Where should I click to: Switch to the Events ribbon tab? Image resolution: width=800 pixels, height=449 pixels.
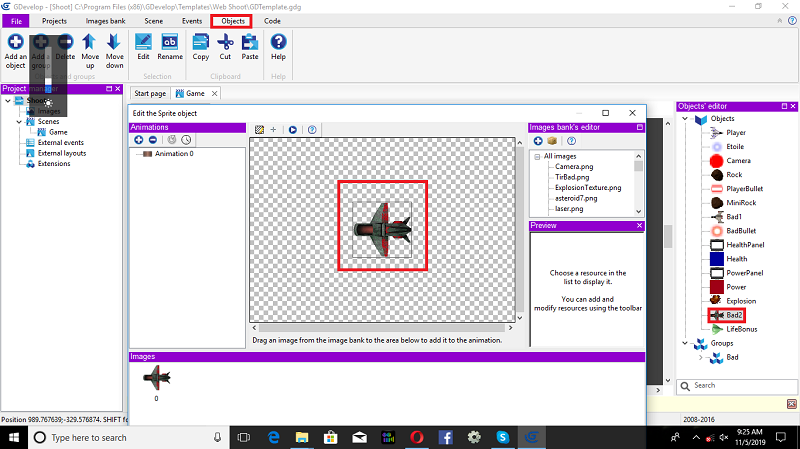pos(192,21)
